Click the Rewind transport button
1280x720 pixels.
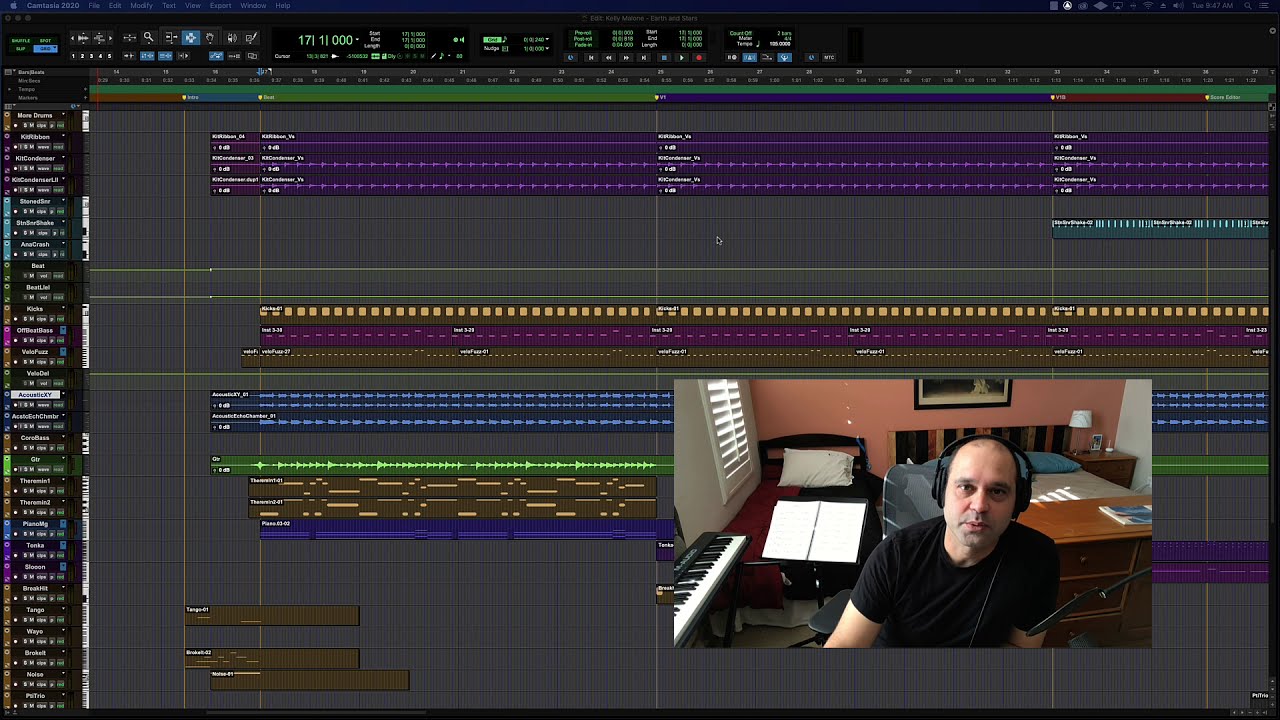609,58
